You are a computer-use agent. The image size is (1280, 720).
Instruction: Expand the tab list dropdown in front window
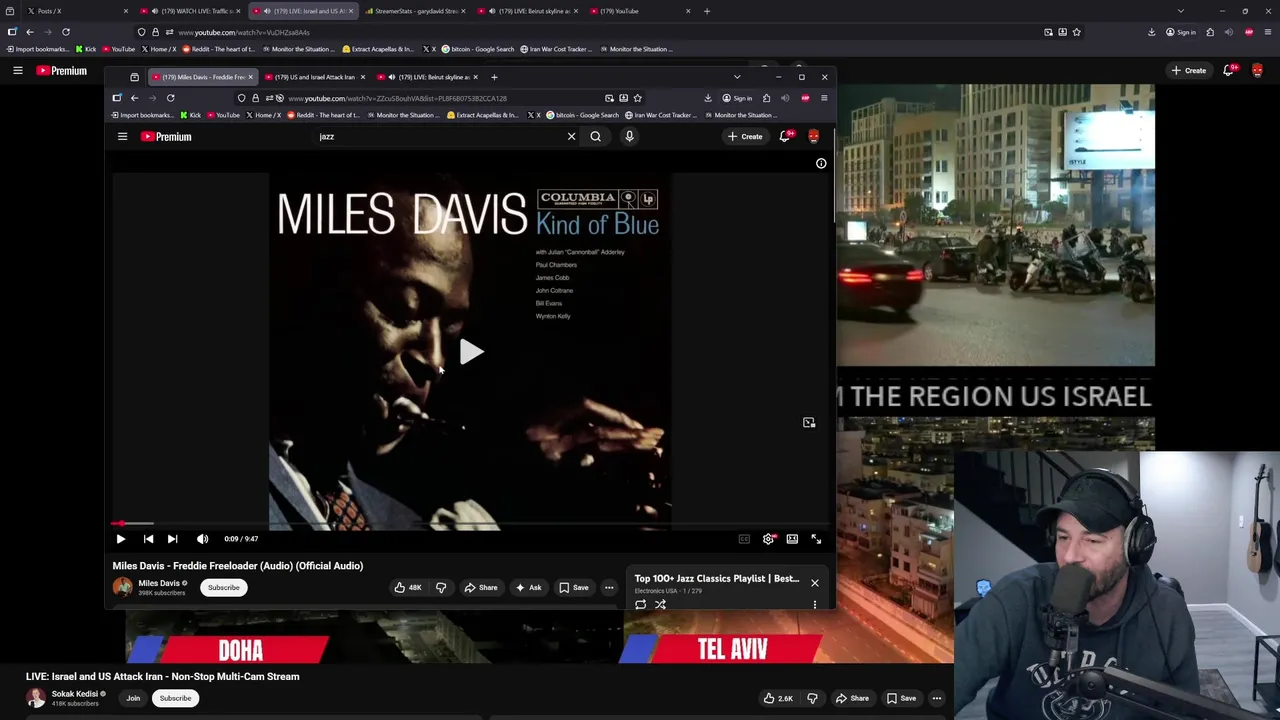737,77
